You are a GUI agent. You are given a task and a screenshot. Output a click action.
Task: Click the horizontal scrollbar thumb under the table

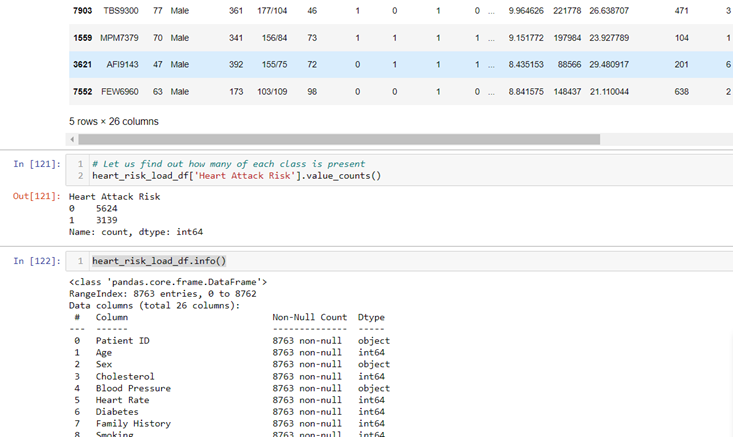point(339,139)
